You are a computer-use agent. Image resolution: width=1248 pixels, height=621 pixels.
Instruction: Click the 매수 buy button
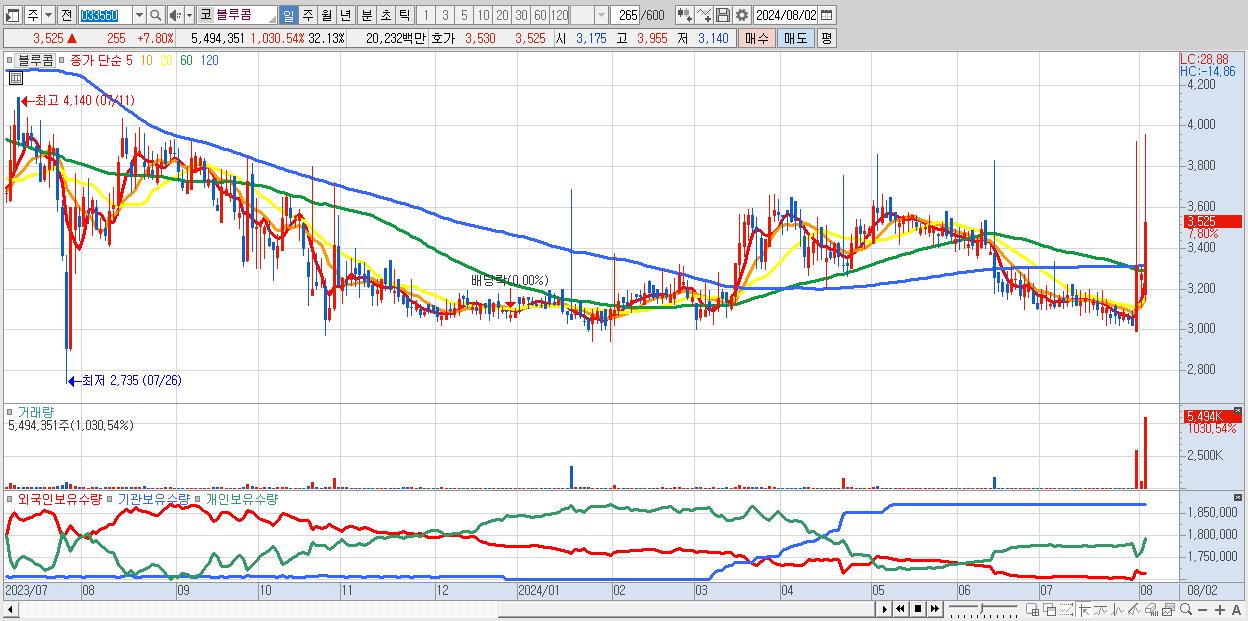(757, 38)
